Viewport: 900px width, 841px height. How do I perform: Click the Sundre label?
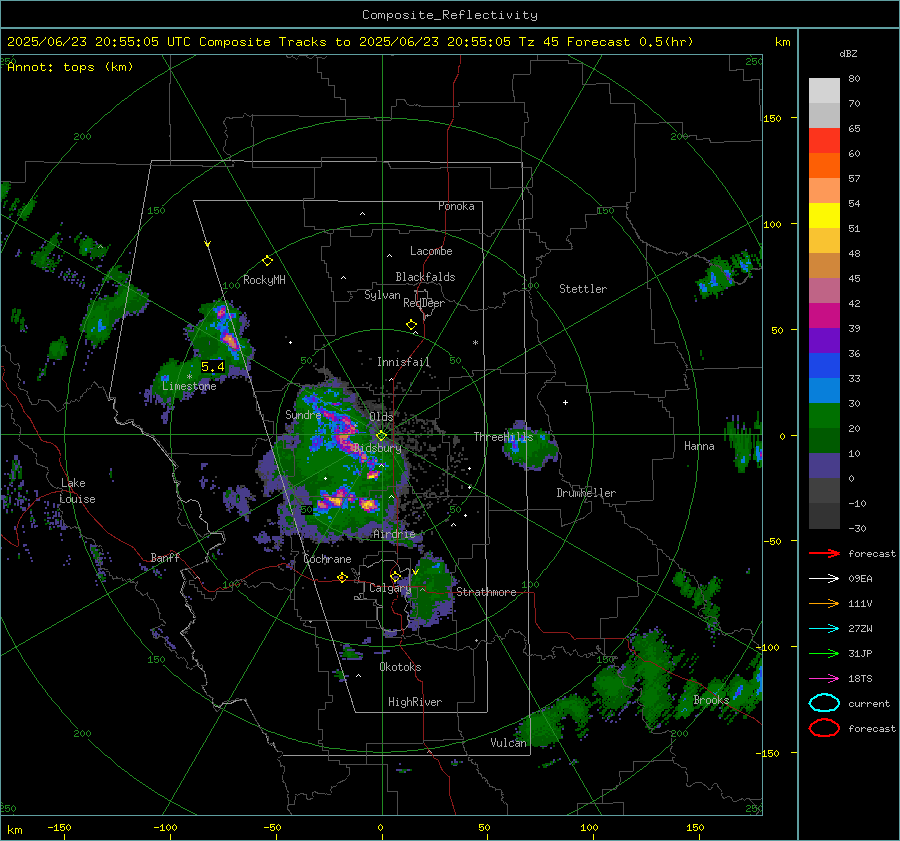coord(303,414)
